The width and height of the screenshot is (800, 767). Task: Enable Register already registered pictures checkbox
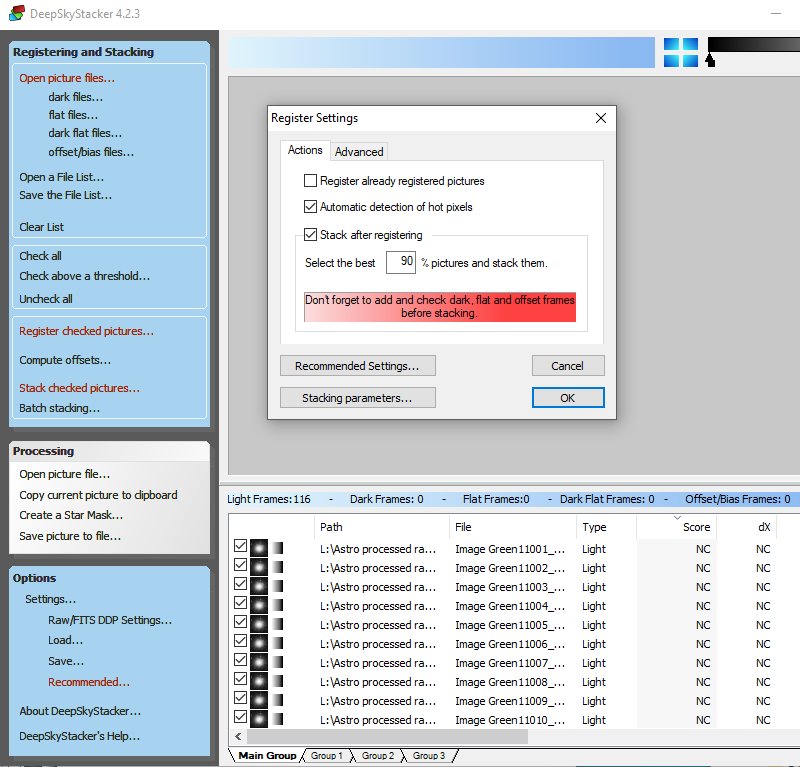coord(310,181)
